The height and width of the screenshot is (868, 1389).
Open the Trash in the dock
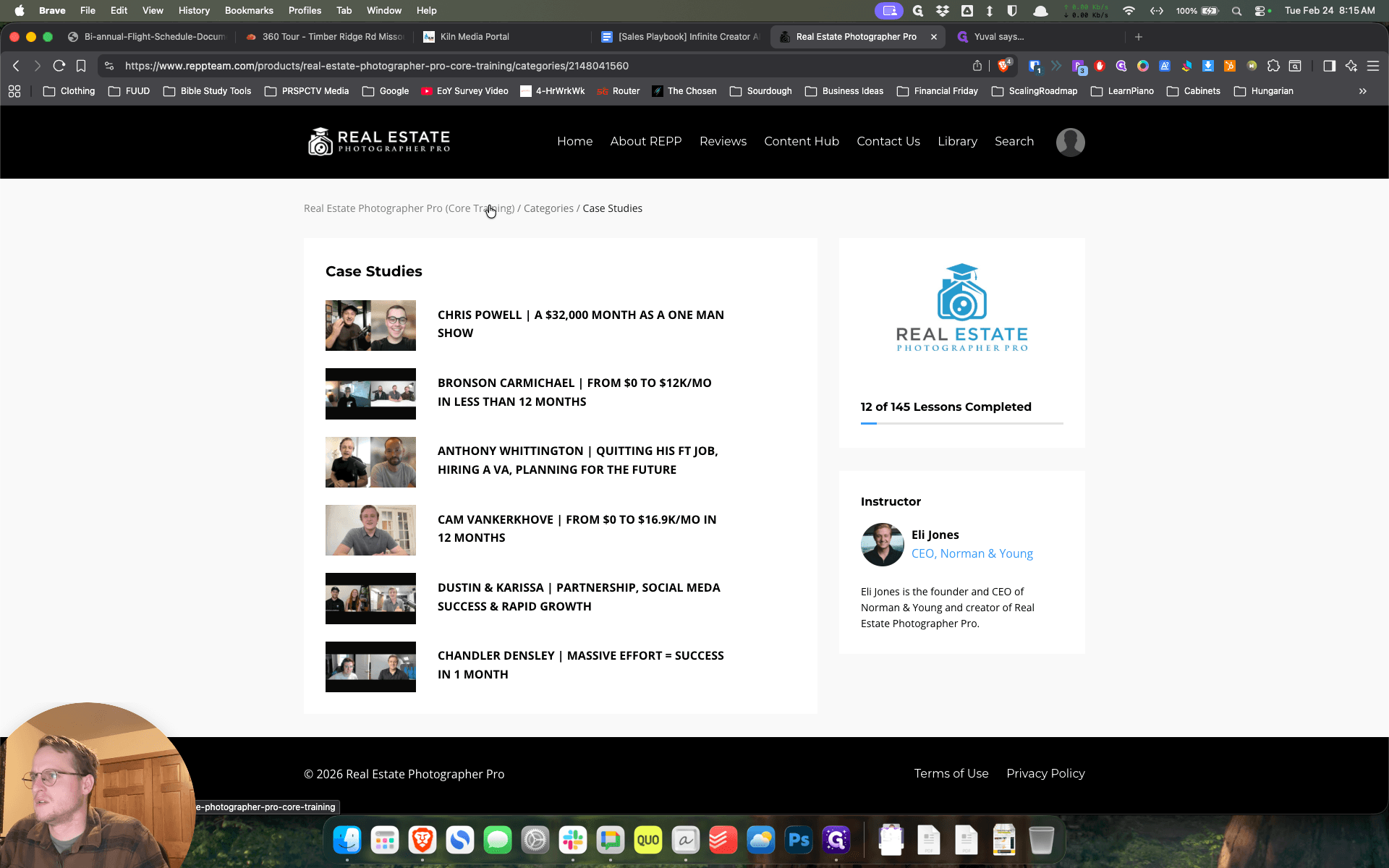pos(1042,840)
